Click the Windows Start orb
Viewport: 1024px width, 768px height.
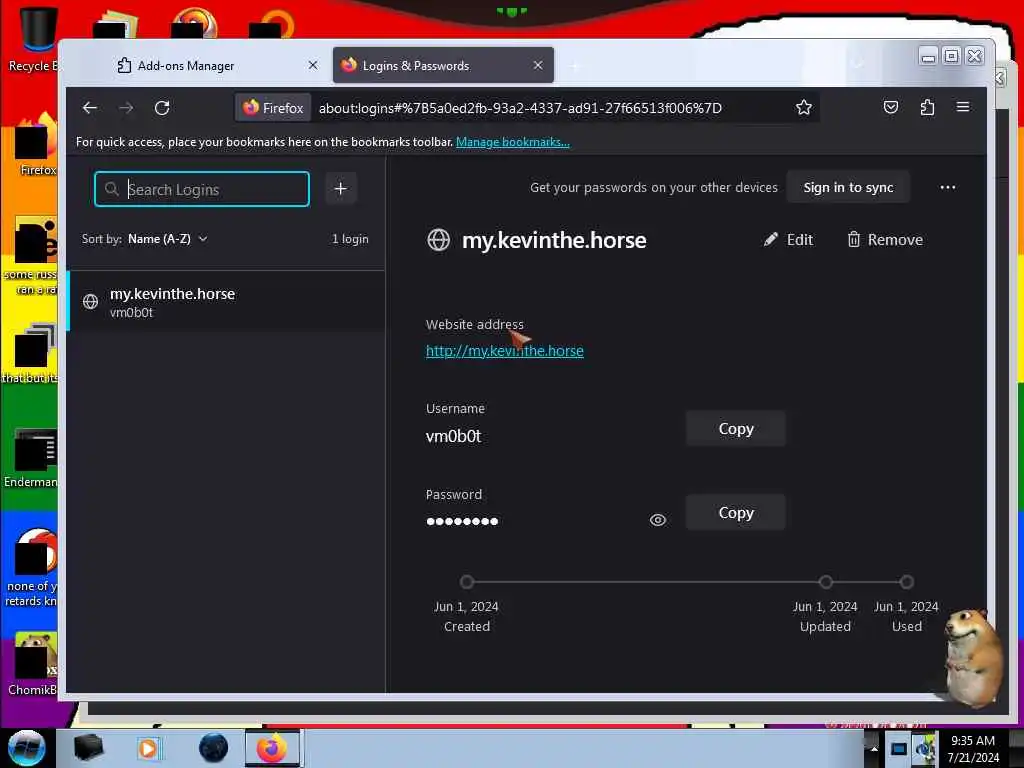coord(26,748)
